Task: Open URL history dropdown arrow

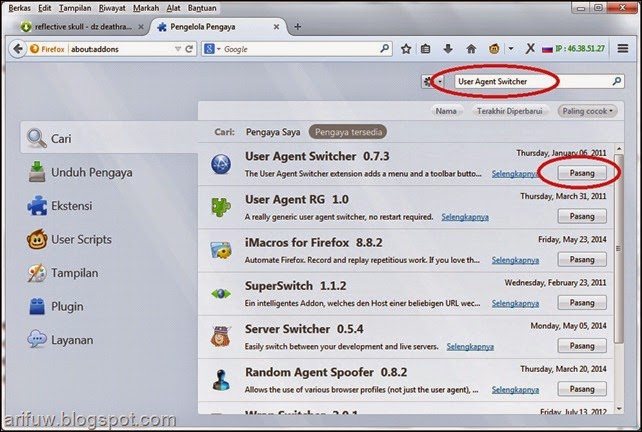Action: [x=178, y=49]
